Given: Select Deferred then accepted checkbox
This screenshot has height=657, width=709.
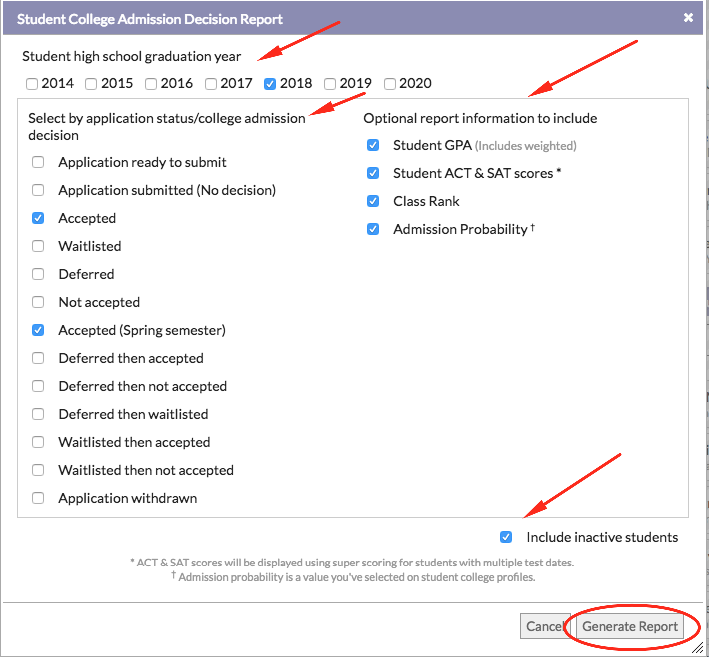Looking at the screenshot, I should tap(38, 358).
